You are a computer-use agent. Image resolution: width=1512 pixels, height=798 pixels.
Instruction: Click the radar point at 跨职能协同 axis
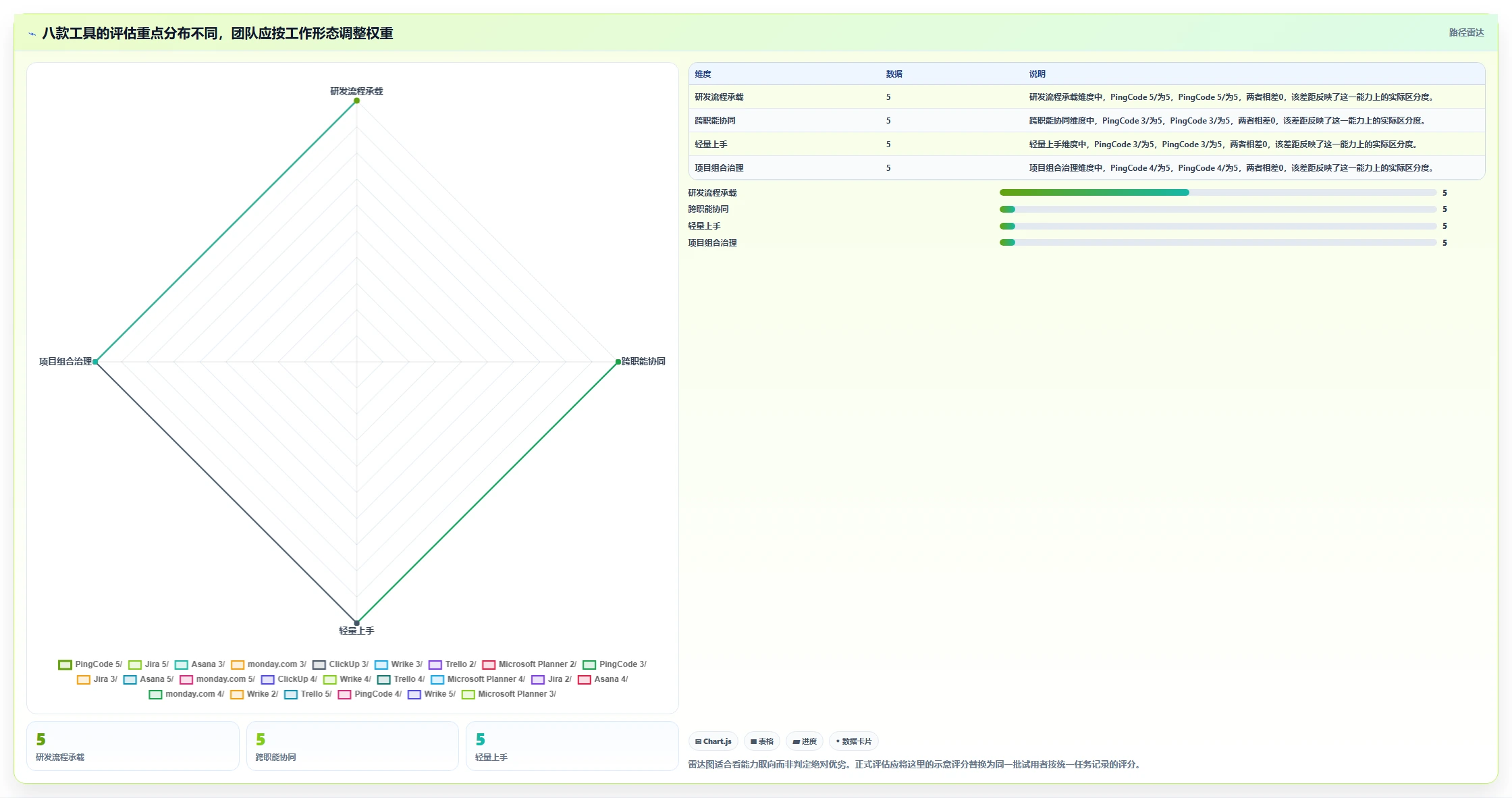(618, 362)
